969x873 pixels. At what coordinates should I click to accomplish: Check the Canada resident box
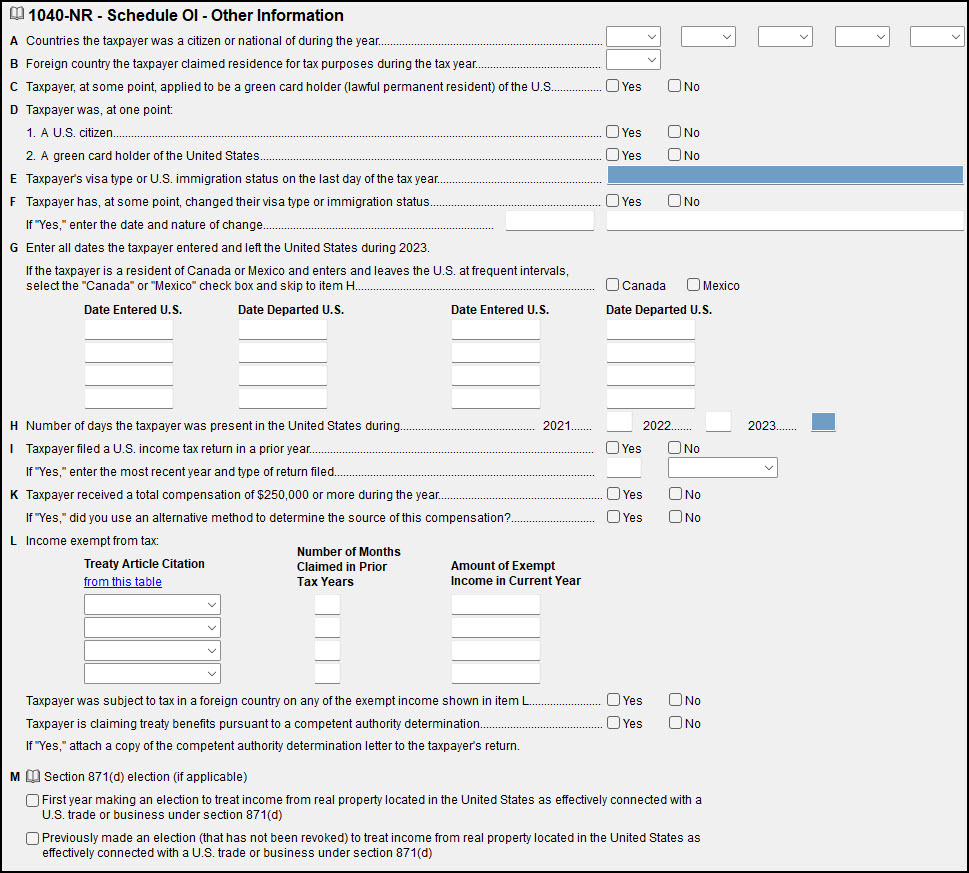click(612, 285)
